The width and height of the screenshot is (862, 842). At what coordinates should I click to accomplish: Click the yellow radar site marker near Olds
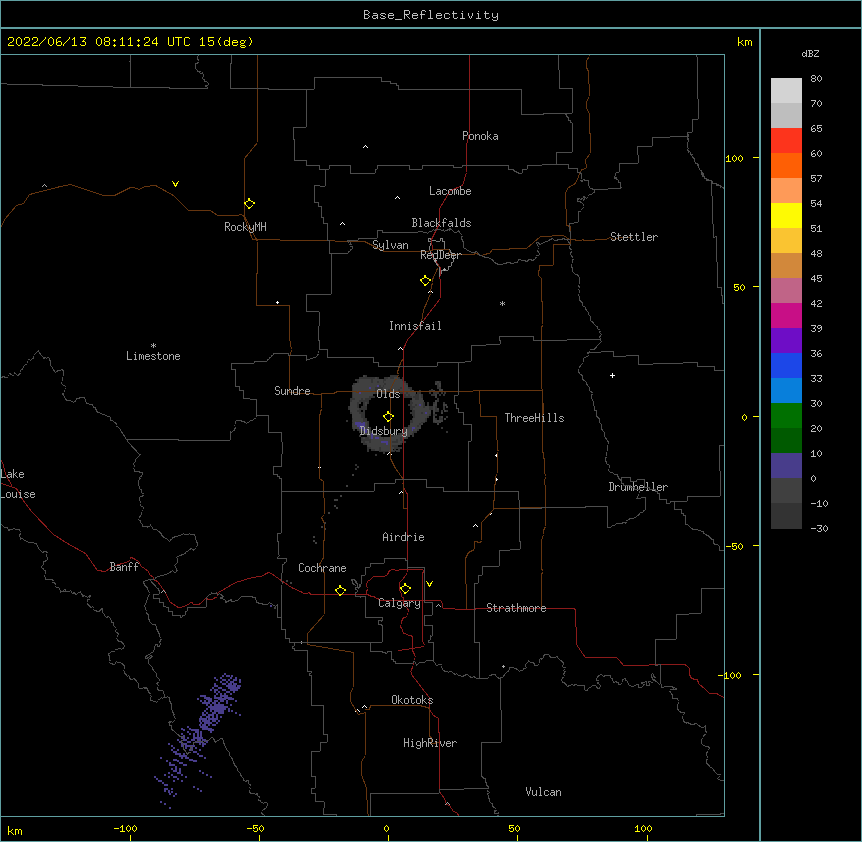click(x=388, y=417)
